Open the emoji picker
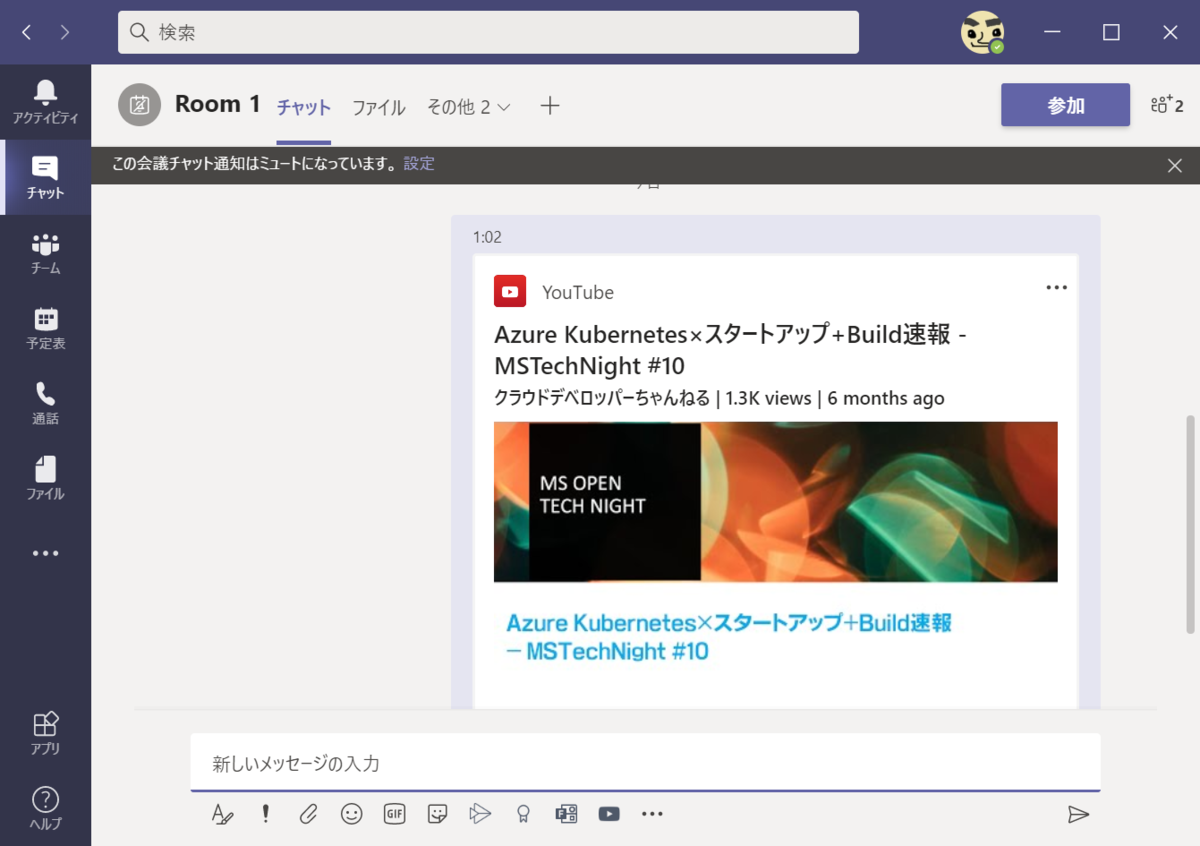1200x846 pixels. pos(351,813)
